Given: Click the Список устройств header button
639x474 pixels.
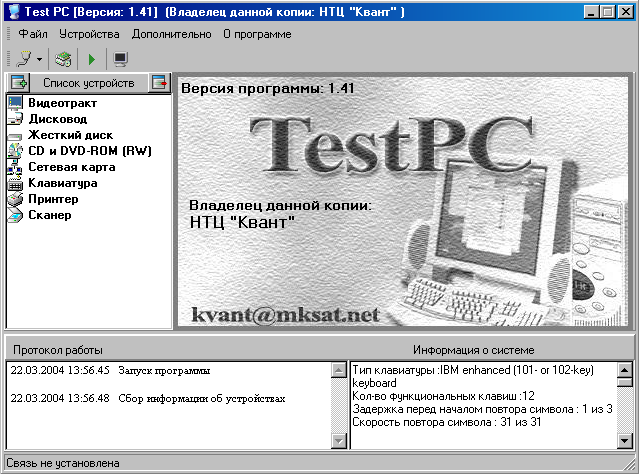Looking at the screenshot, I should [x=89, y=83].
